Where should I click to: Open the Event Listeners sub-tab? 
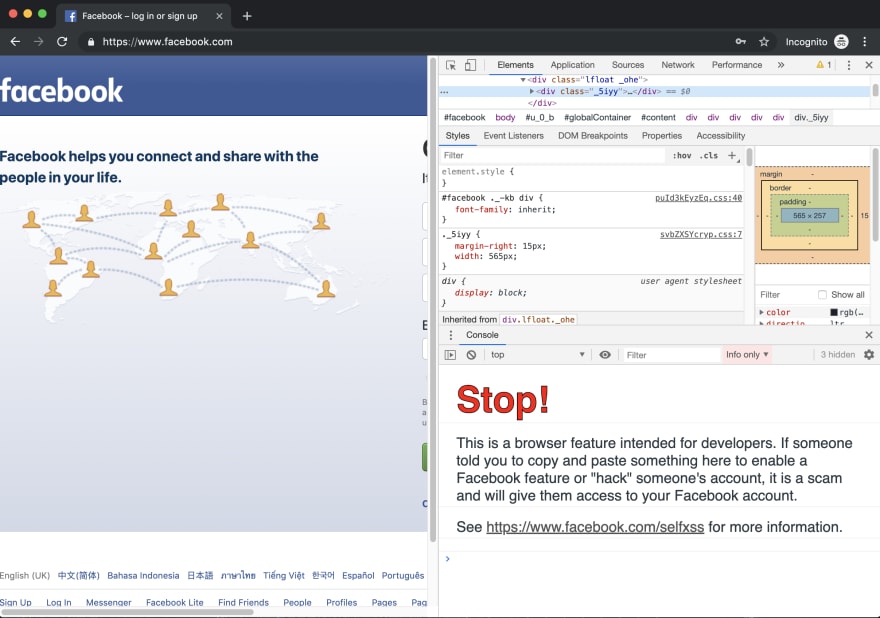514,136
